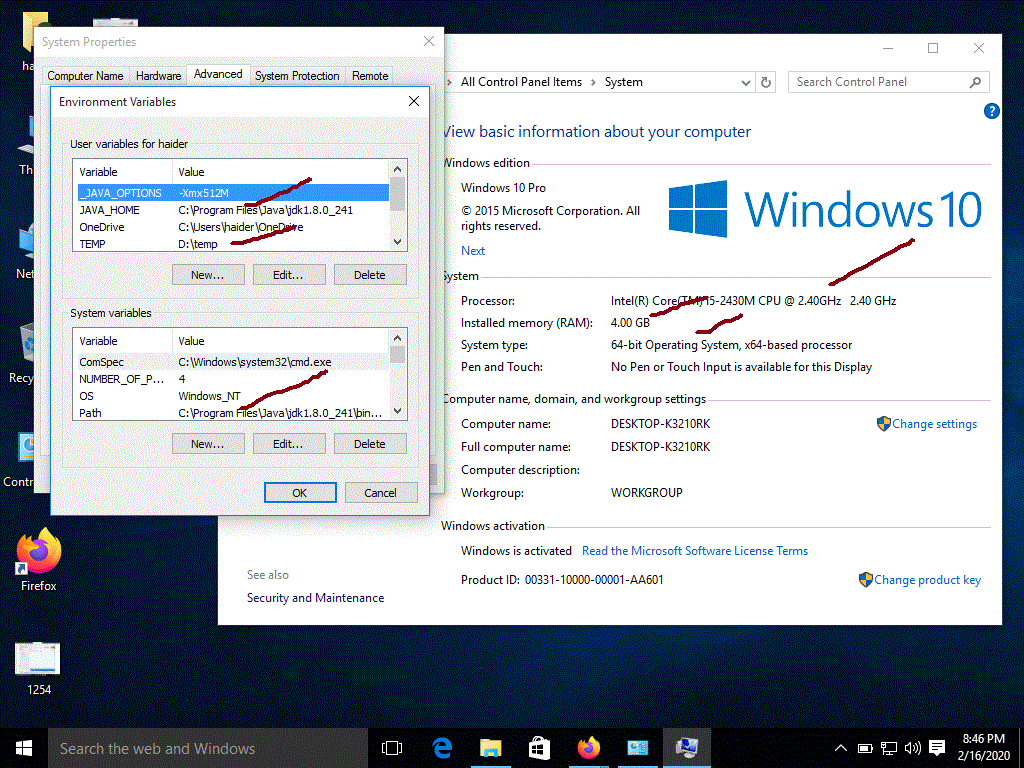Click the user variables scroll up arrow
The width and height of the screenshot is (1024, 768).
coord(397,169)
